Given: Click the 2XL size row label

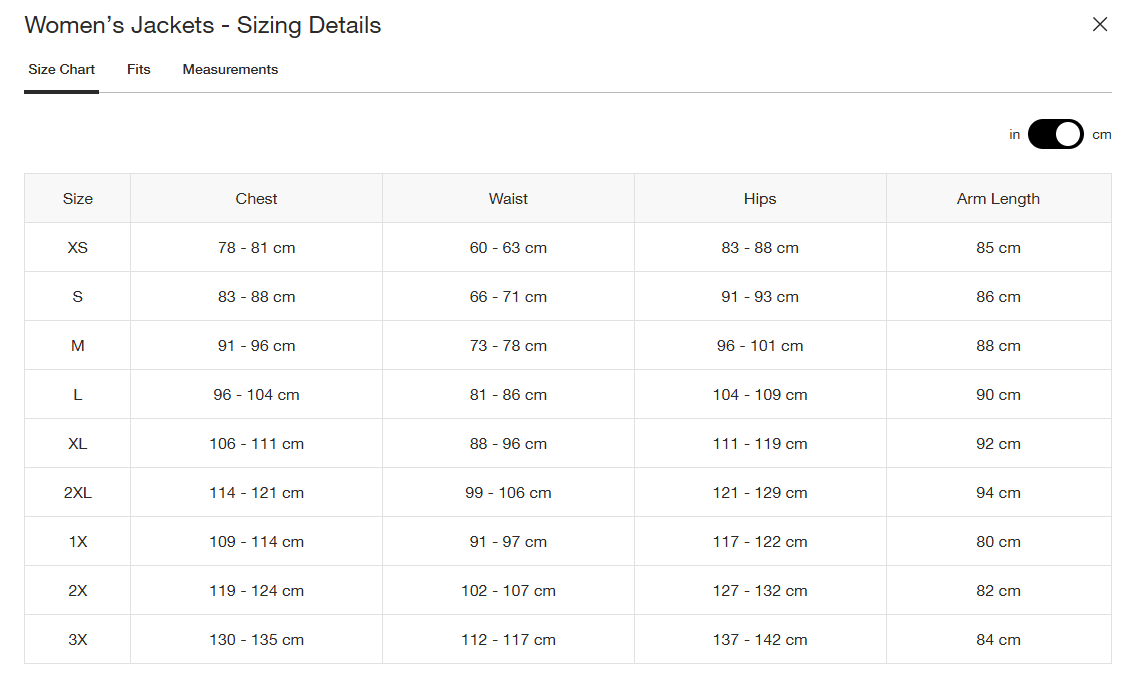Looking at the screenshot, I should click(78, 493).
